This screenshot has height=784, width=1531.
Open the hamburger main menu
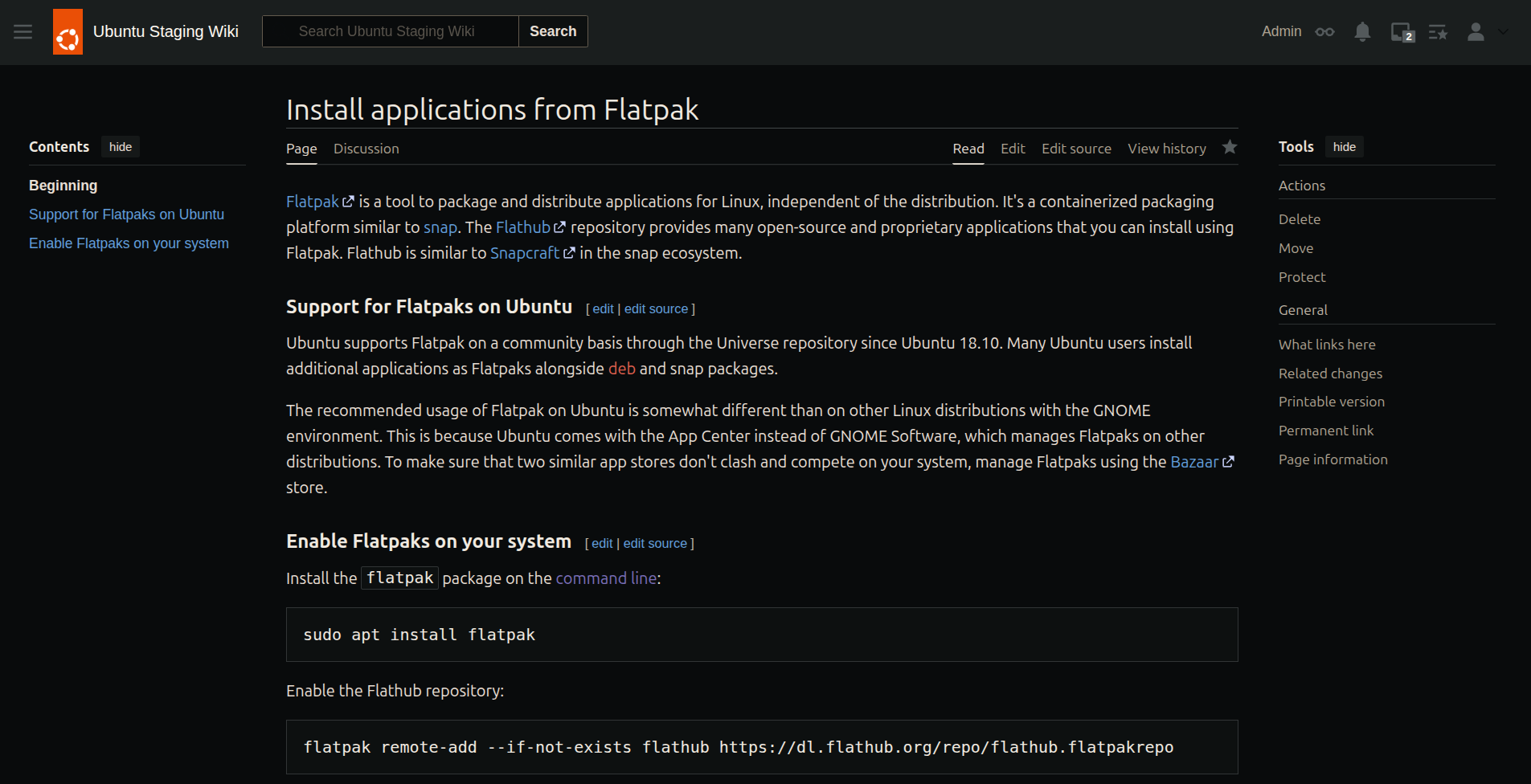23,31
